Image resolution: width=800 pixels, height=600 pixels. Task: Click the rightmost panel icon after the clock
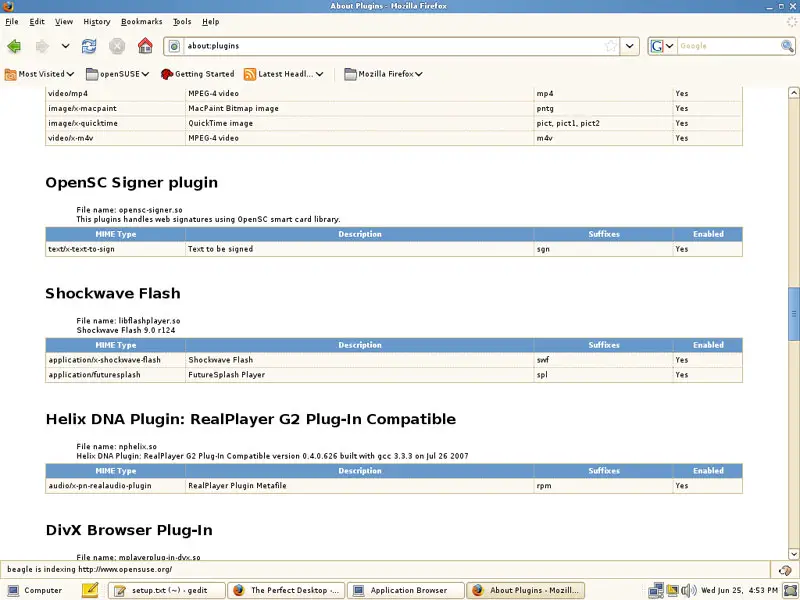[x=790, y=590]
